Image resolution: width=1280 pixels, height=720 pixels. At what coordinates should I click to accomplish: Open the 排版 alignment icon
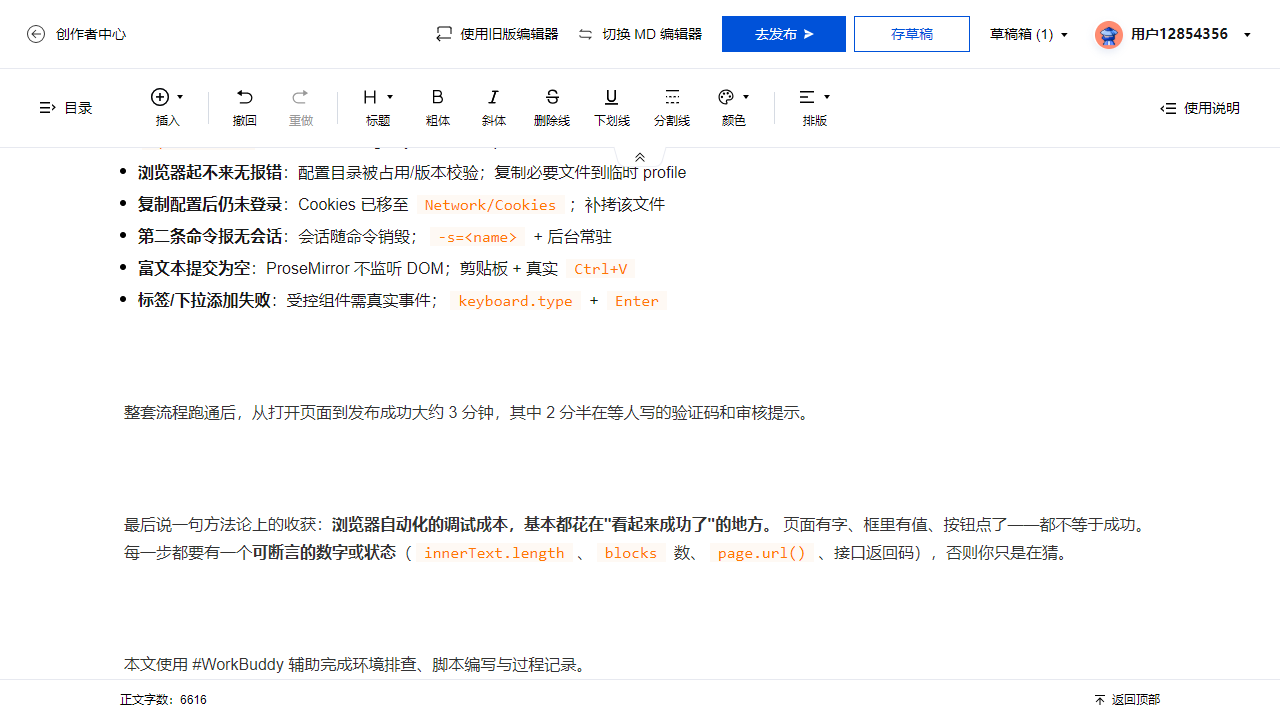[x=807, y=97]
